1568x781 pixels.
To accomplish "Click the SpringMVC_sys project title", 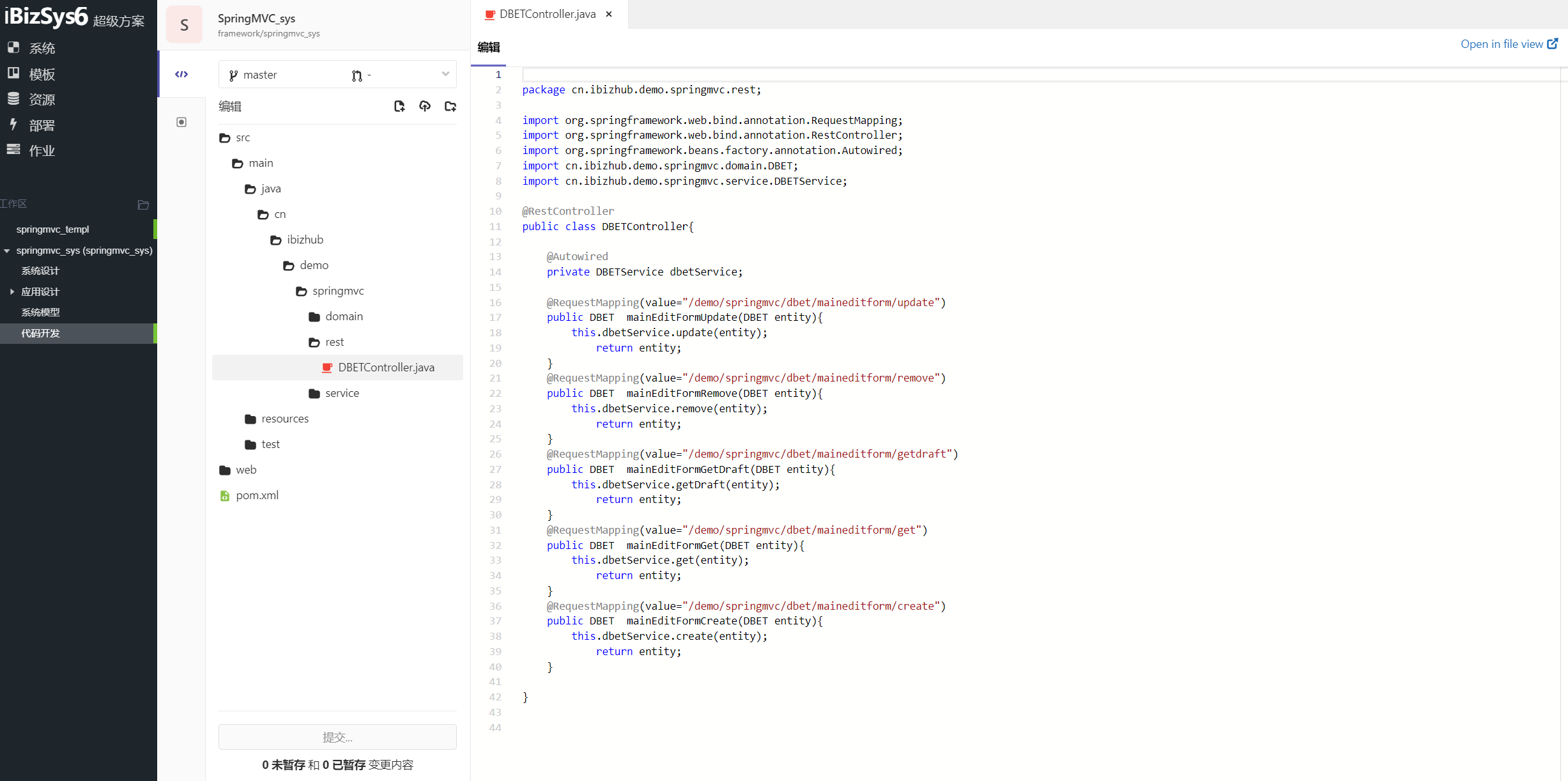I will tap(256, 19).
